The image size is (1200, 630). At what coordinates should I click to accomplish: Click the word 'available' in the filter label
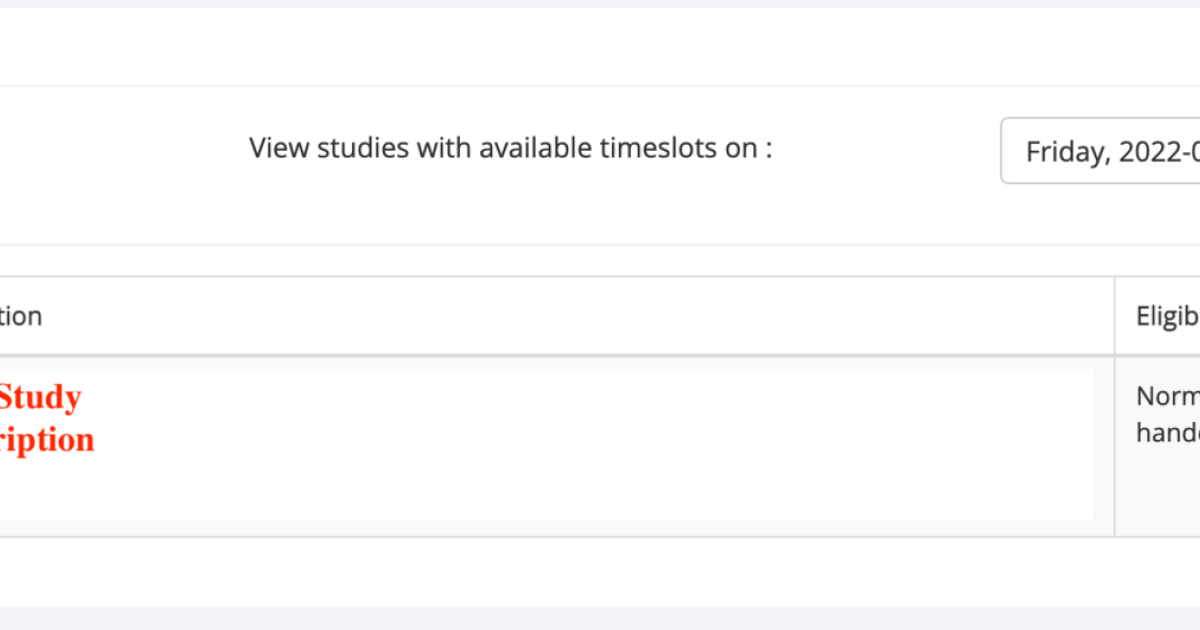pos(535,148)
